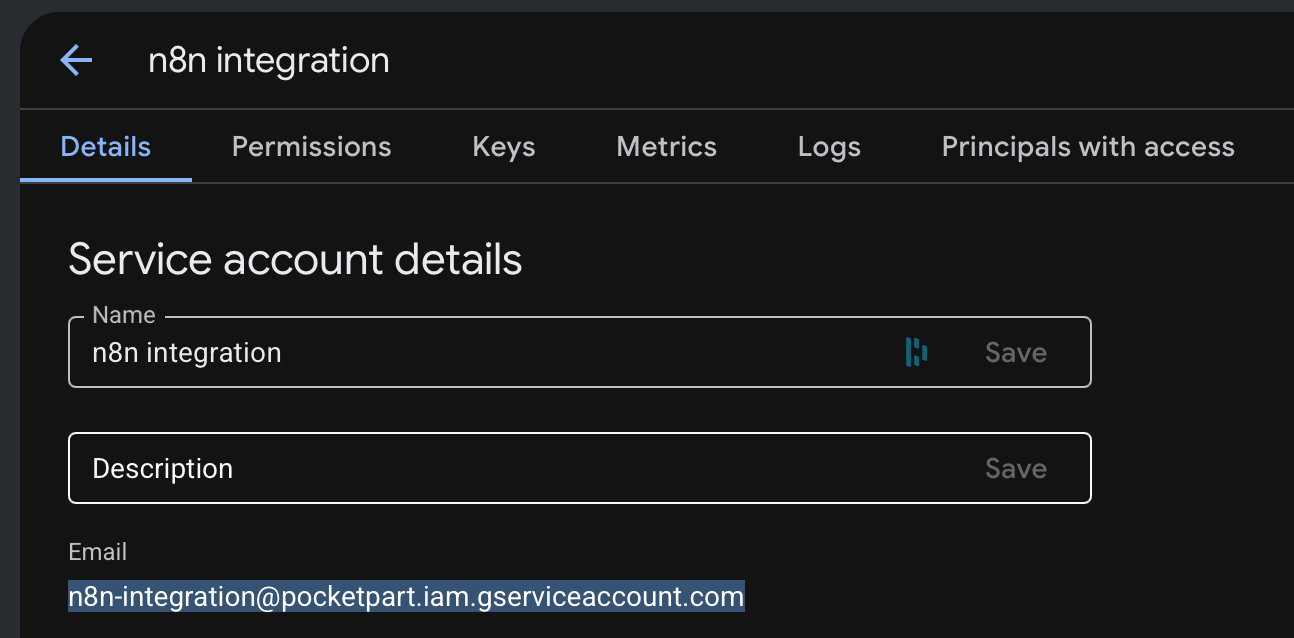This screenshot has height=638, width=1294.
Task: Save the Description field
Action: point(1016,468)
